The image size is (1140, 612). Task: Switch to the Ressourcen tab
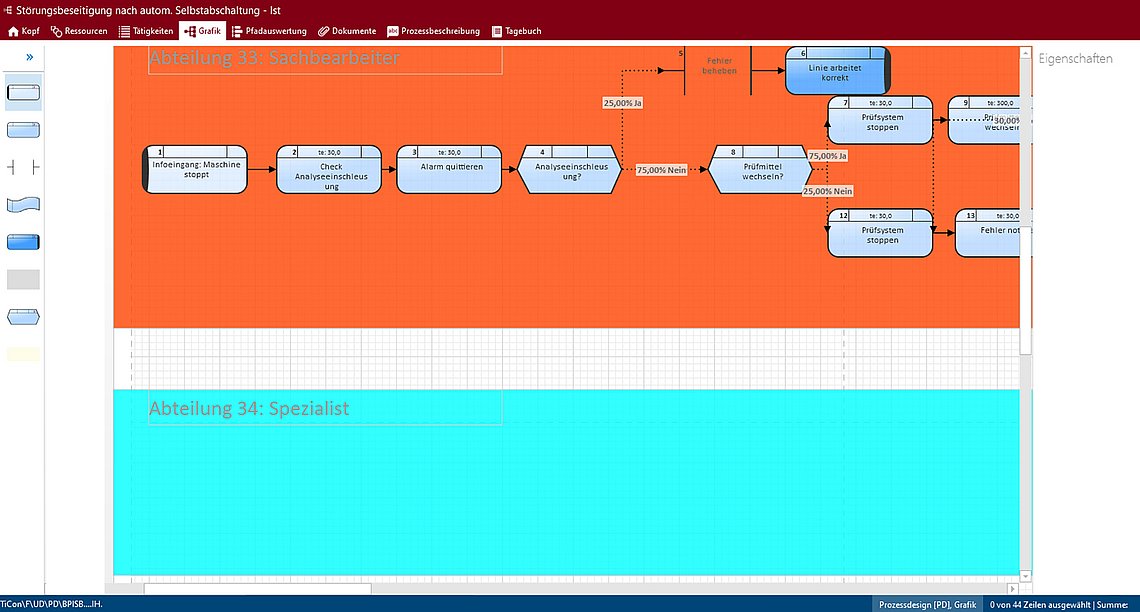pos(79,31)
